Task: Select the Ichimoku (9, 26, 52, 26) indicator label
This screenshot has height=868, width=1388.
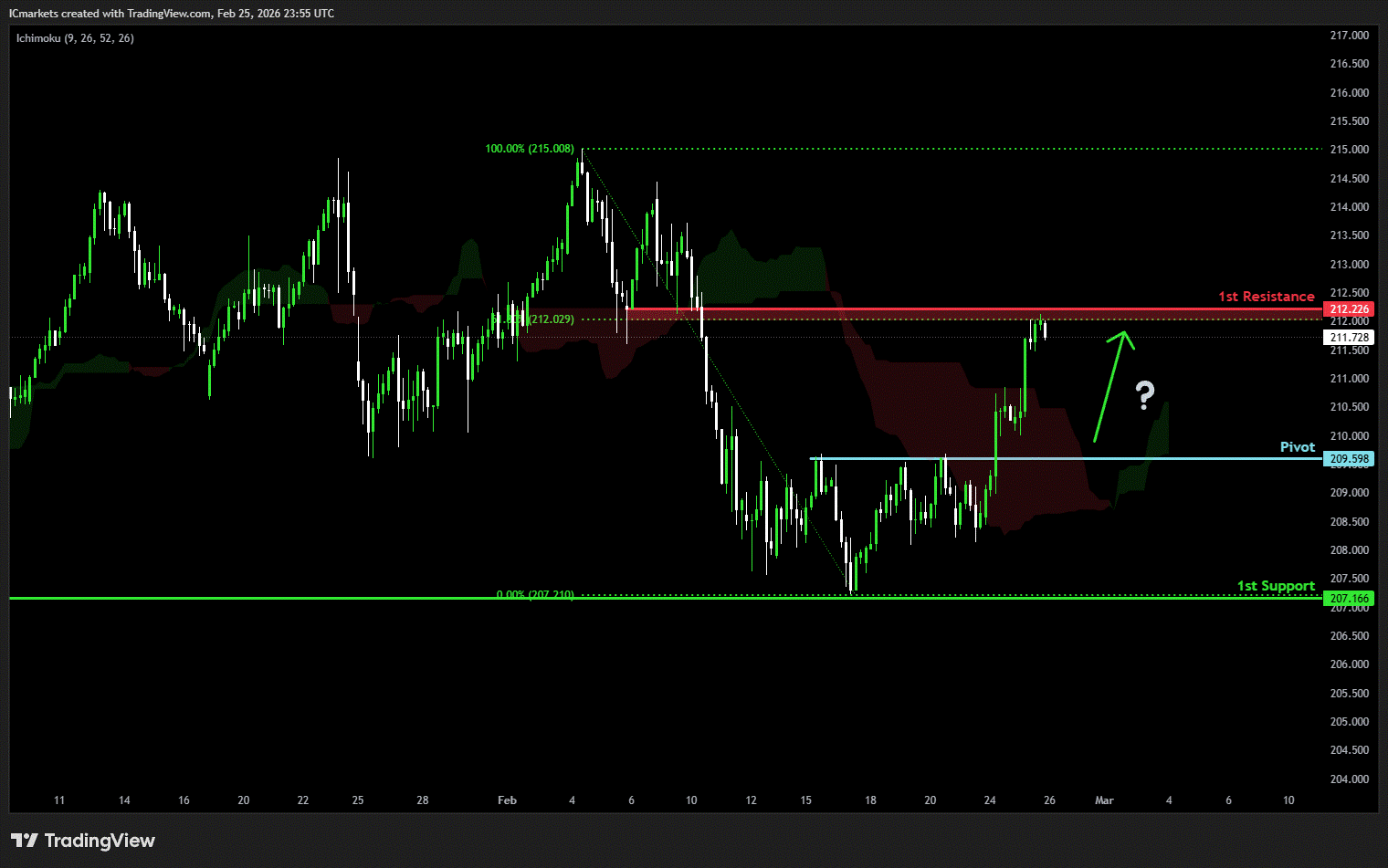Action: point(75,38)
